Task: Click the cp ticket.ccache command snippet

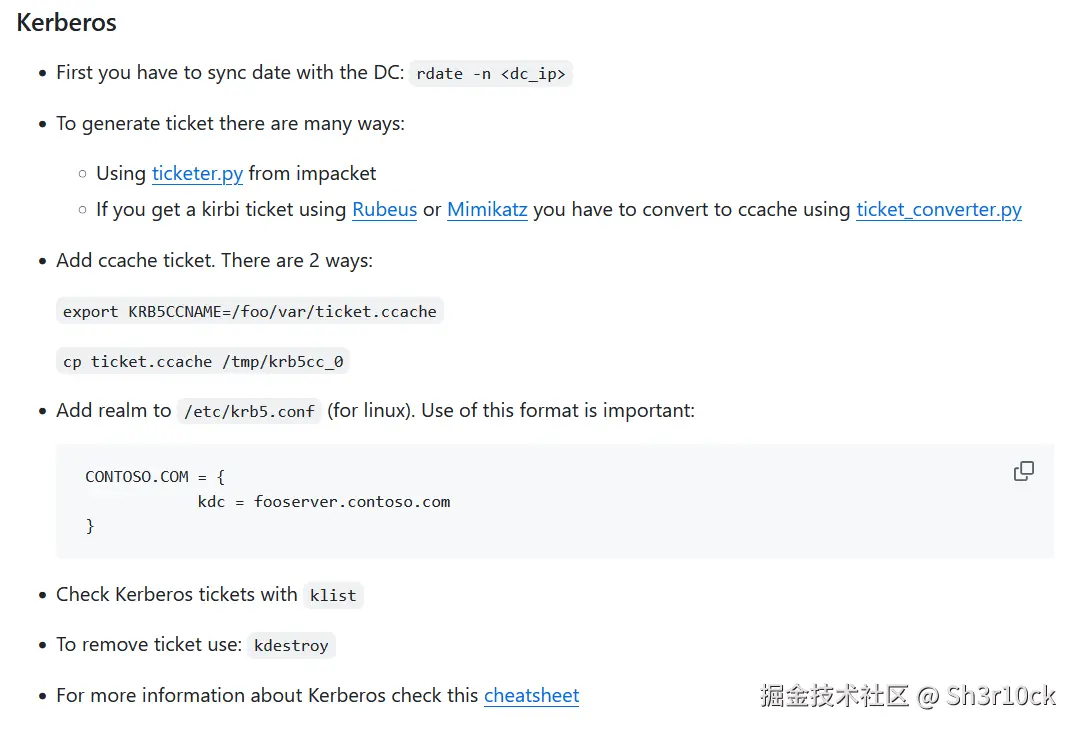Action: 203,361
